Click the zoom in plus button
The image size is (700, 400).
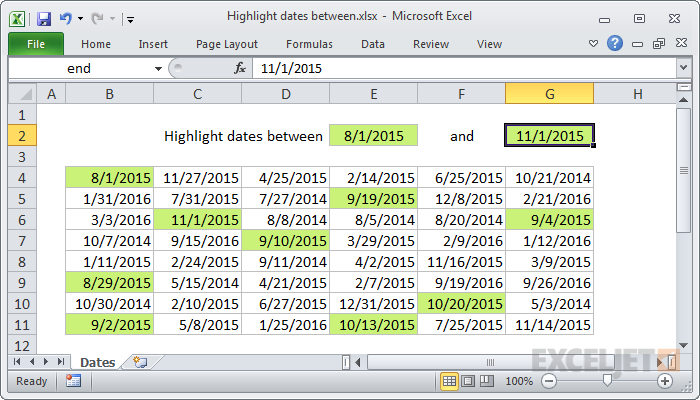[x=665, y=381]
